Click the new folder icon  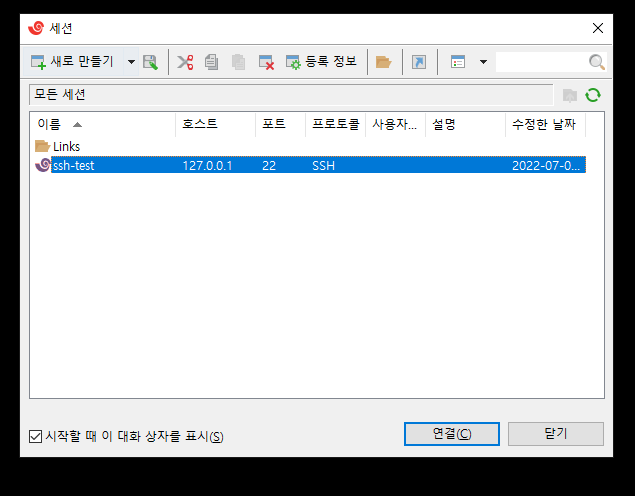(x=383, y=62)
